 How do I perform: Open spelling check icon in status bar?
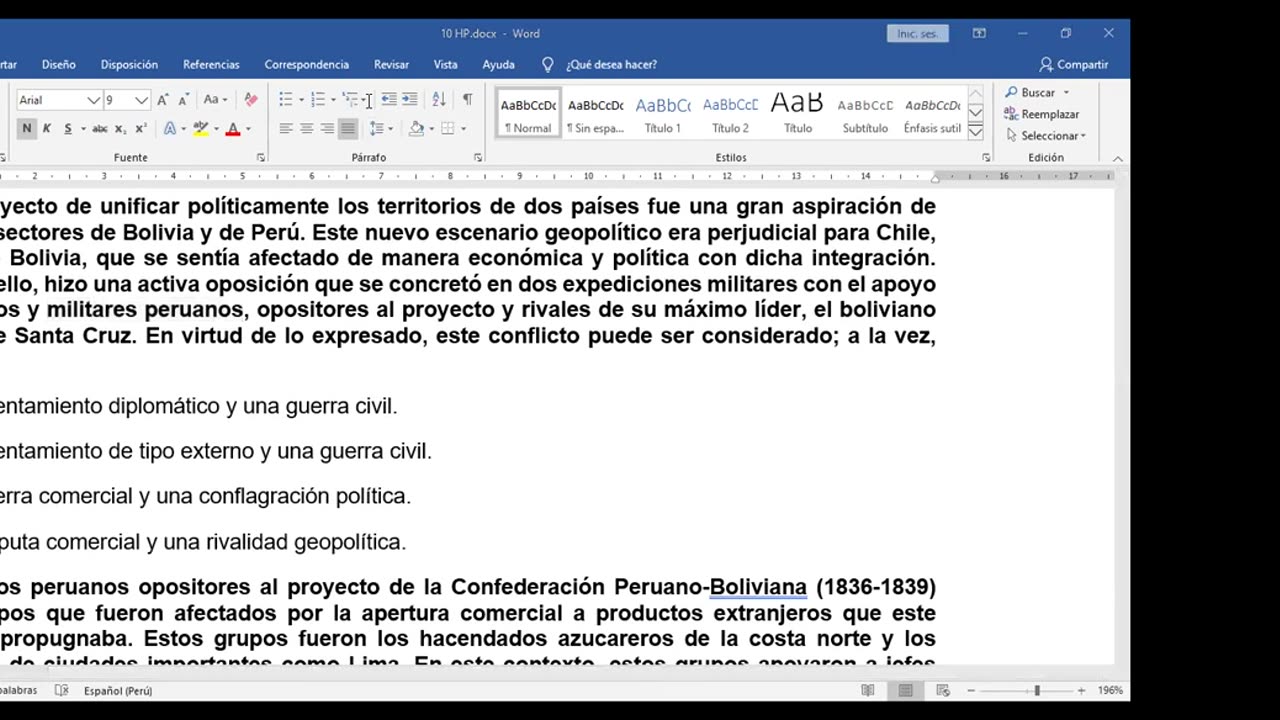click(x=61, y=690)
